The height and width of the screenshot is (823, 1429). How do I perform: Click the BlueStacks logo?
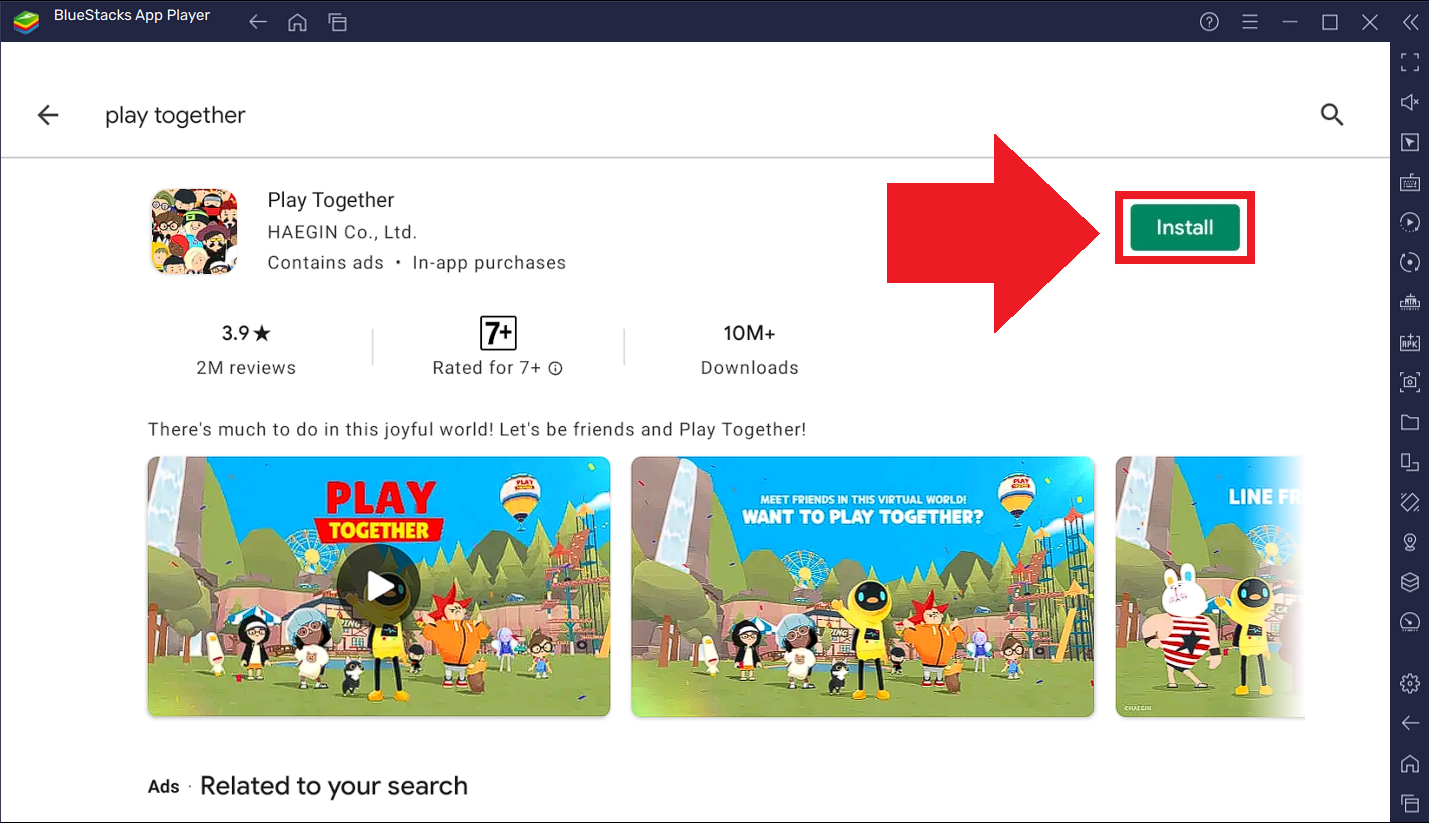26,22
